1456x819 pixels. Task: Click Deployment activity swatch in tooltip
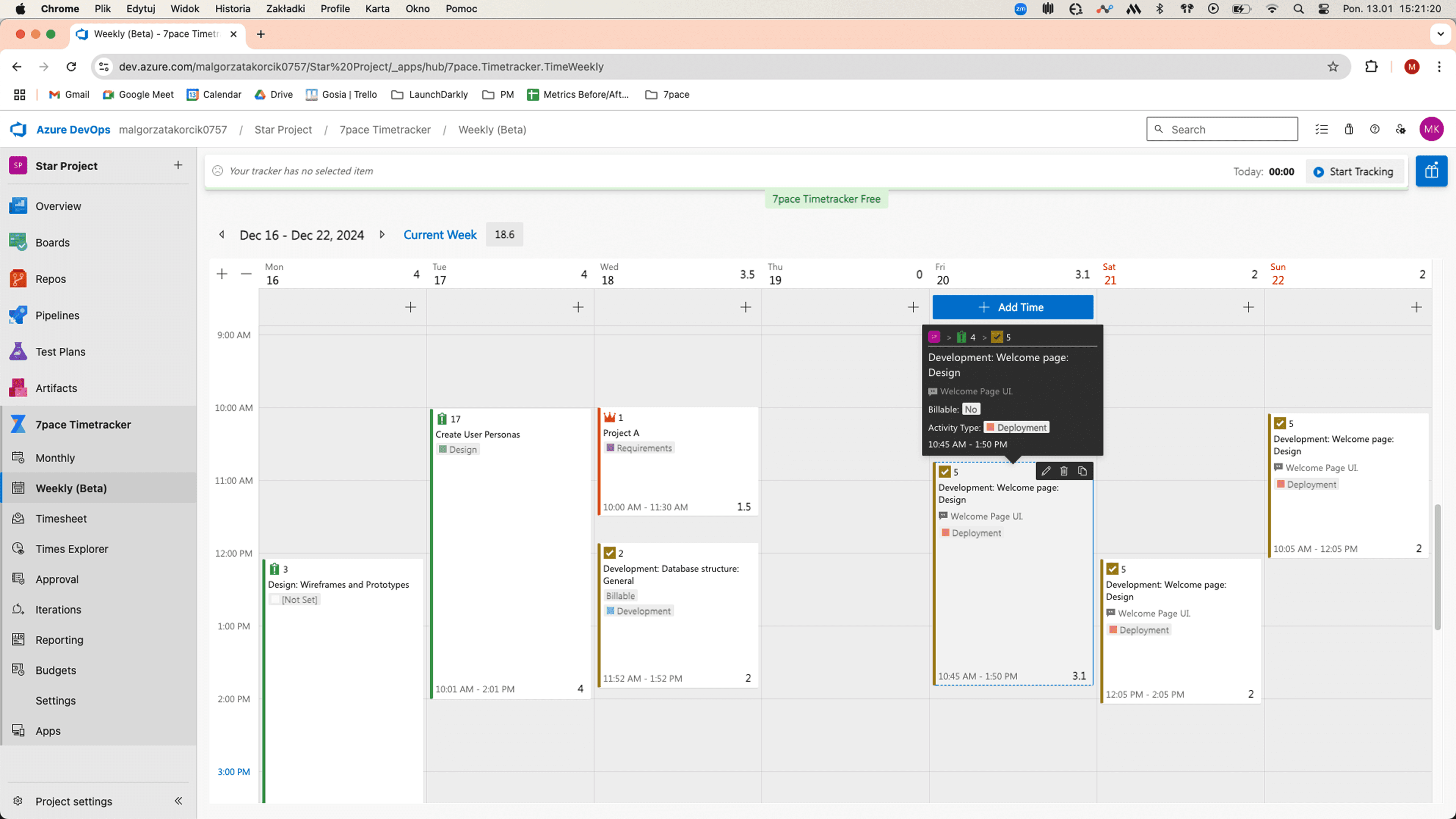click(x=990, y=427)
